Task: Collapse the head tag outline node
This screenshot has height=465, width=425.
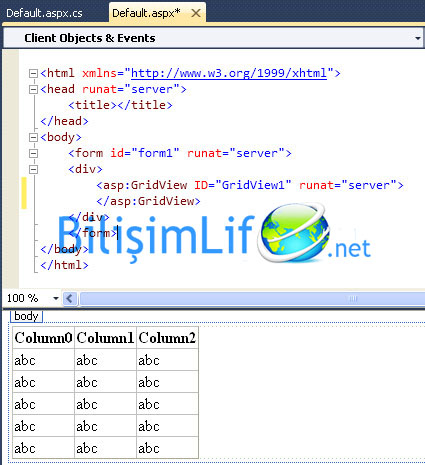Action: point(33,89)
